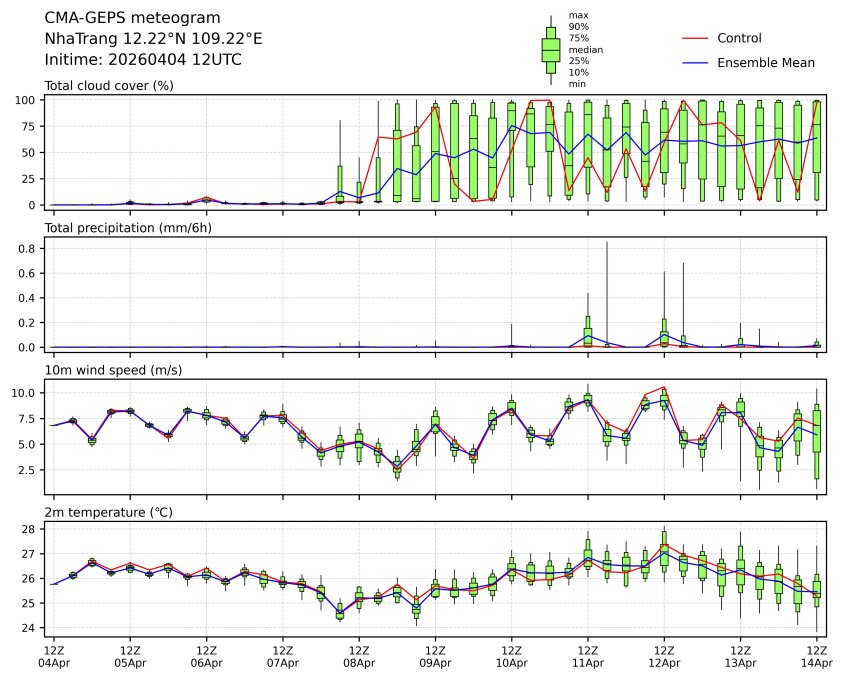Click the red Control legend line

point(695,38)
